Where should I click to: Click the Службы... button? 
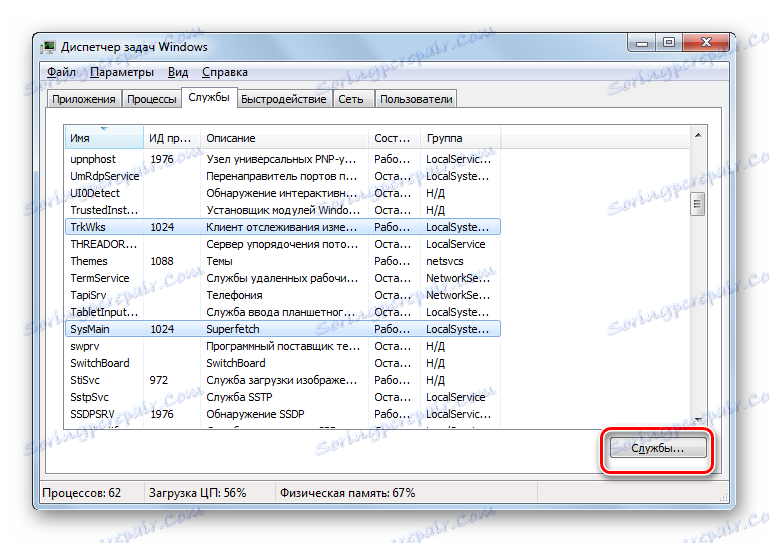pyautogui.click(x=658, y=448)
